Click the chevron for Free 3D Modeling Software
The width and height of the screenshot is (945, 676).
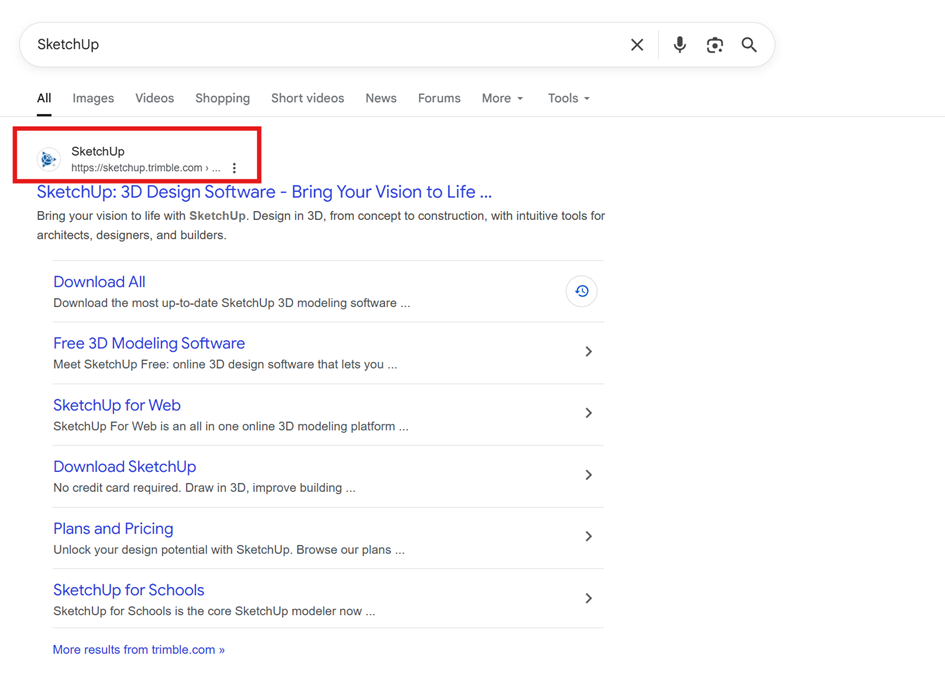pyautogui.click(x=588, y=352)
